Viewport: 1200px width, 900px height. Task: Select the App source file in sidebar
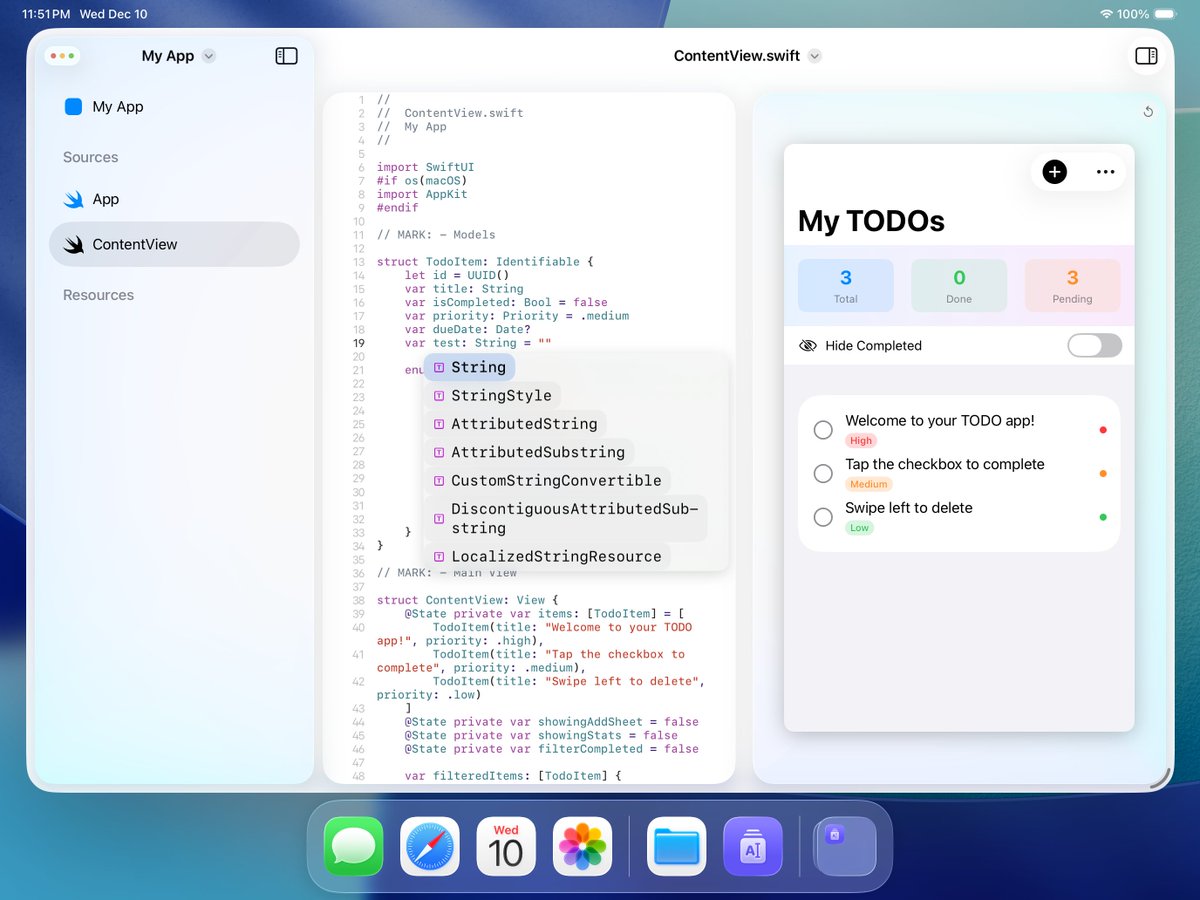[x=106, y=199]
